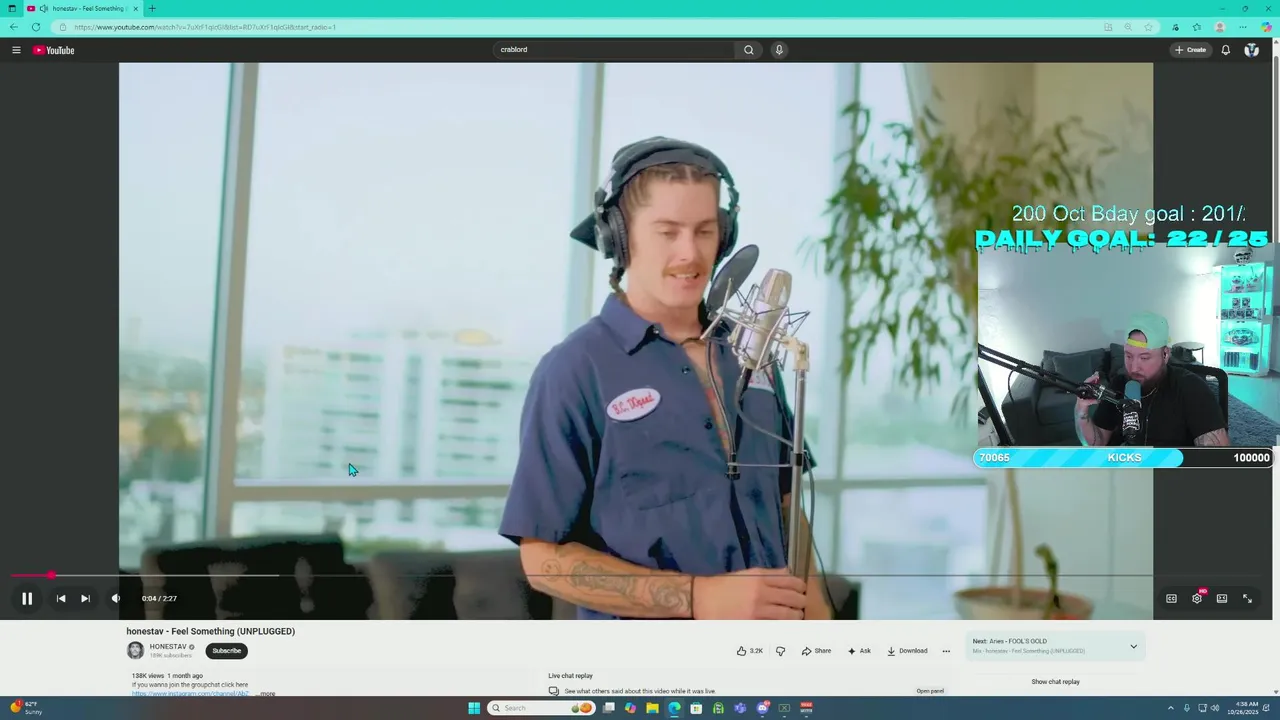The width and height of the screenshot is (1280, 720).
Task: Subscribe to the HONESTAV channel
Action: (x=227, y=651)
